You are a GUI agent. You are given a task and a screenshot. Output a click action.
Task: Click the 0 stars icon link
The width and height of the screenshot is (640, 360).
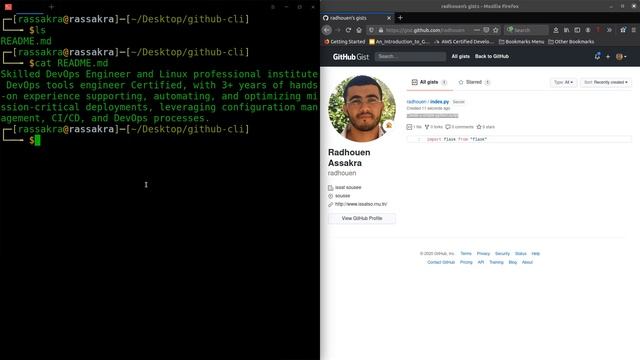click(485, 127)
